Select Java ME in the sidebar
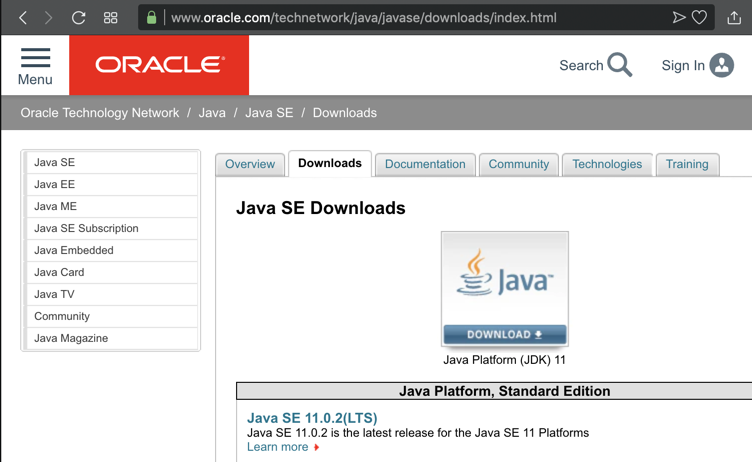 [111, 206]
